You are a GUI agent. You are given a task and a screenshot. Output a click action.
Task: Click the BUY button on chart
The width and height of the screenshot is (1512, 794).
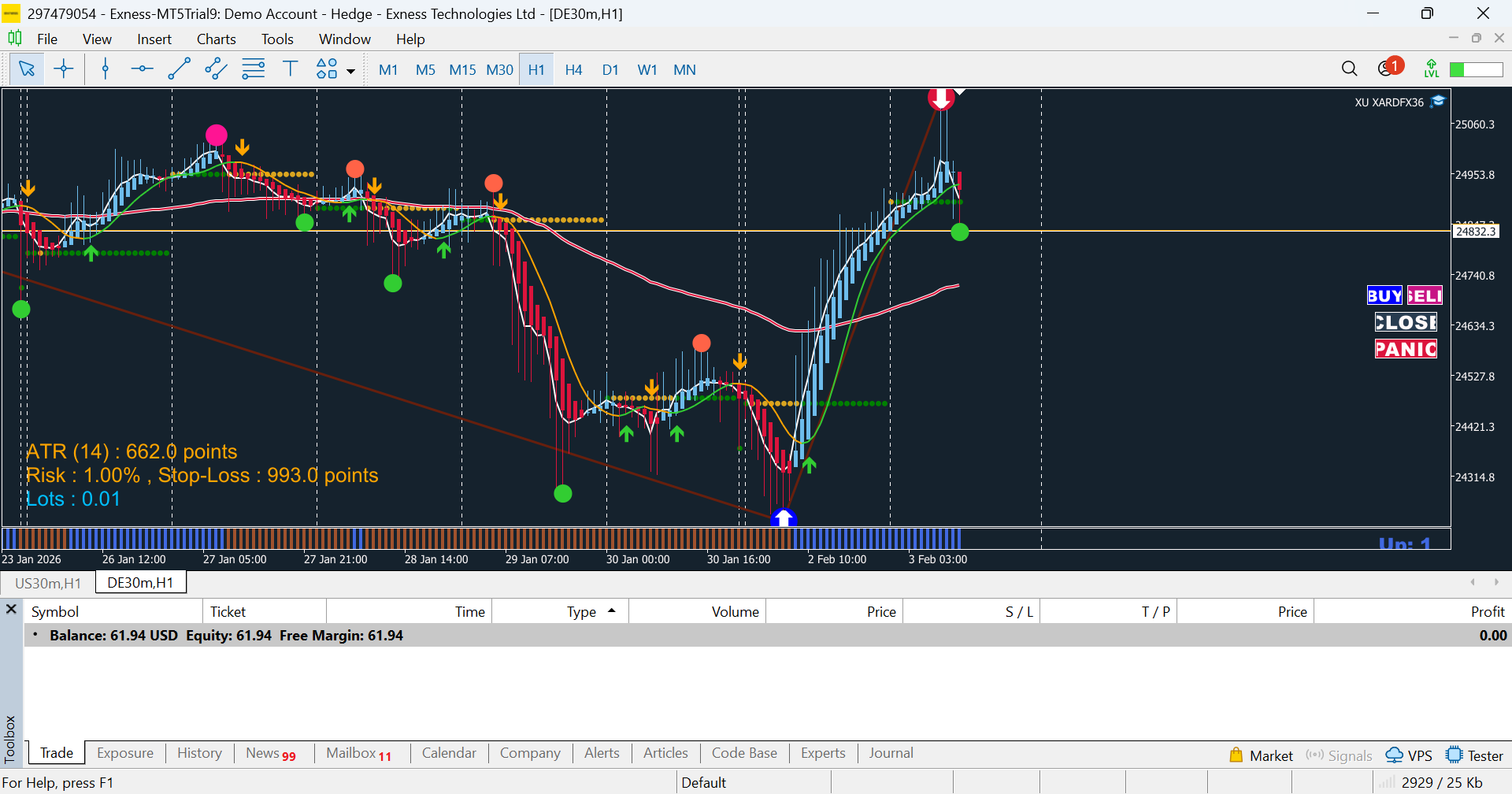tap(1384, 295)
